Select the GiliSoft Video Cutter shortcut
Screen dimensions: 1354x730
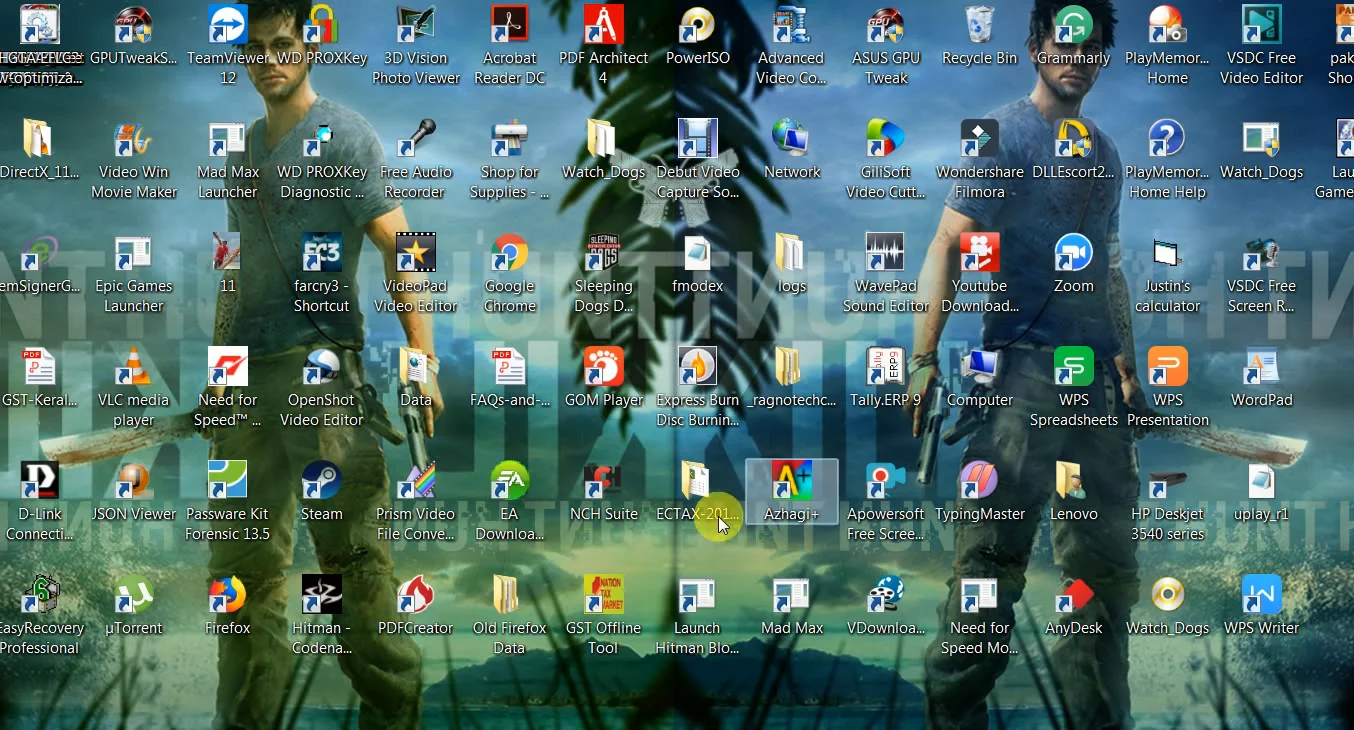(886, 139)
